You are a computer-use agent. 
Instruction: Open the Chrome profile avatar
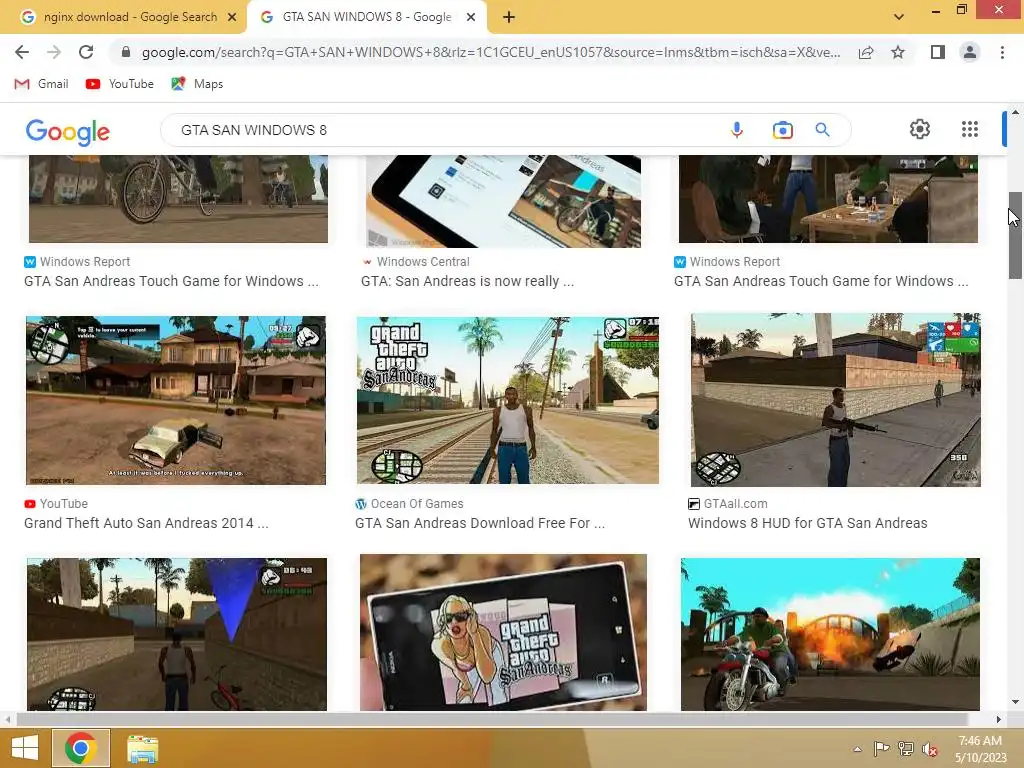tap(970, 52)
